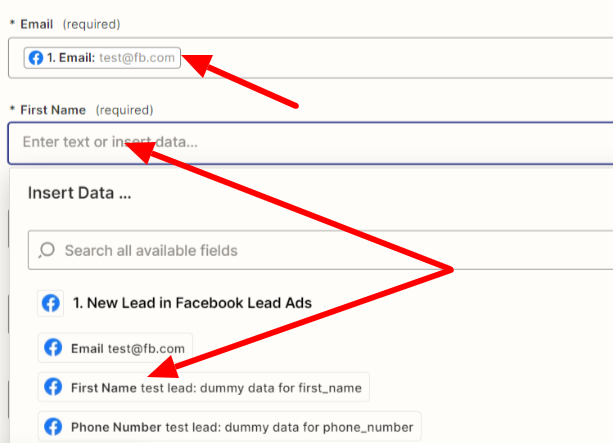Click the 'First Name (required)' label
Screen dimensions: 613x443
point(86,110)
